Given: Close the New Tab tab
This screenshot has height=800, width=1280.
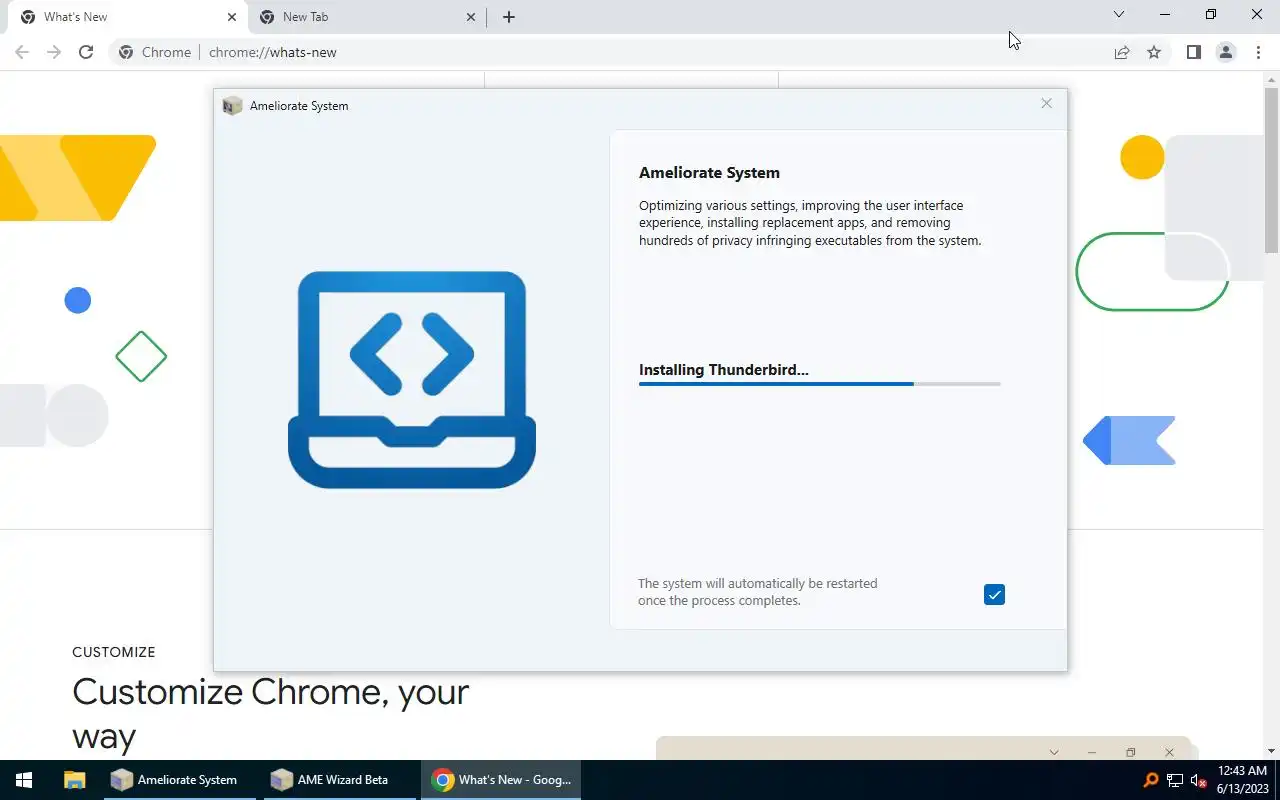Looking at the screenshot, I should [x=472, y=17].
